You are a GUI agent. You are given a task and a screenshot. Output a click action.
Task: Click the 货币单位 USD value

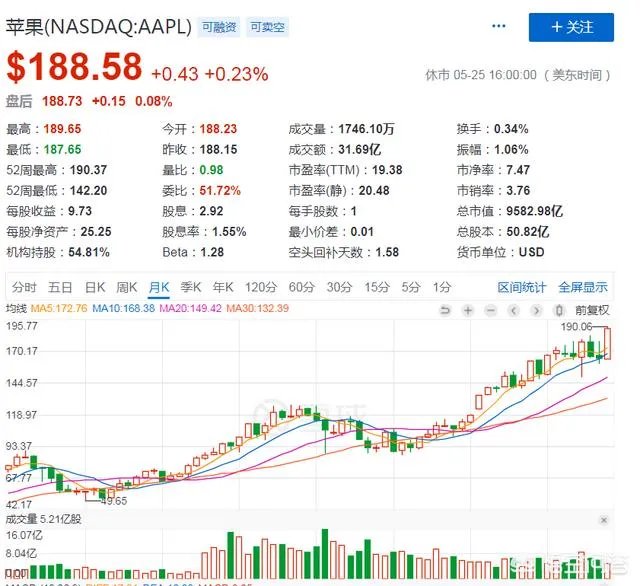tap(531, 252)
